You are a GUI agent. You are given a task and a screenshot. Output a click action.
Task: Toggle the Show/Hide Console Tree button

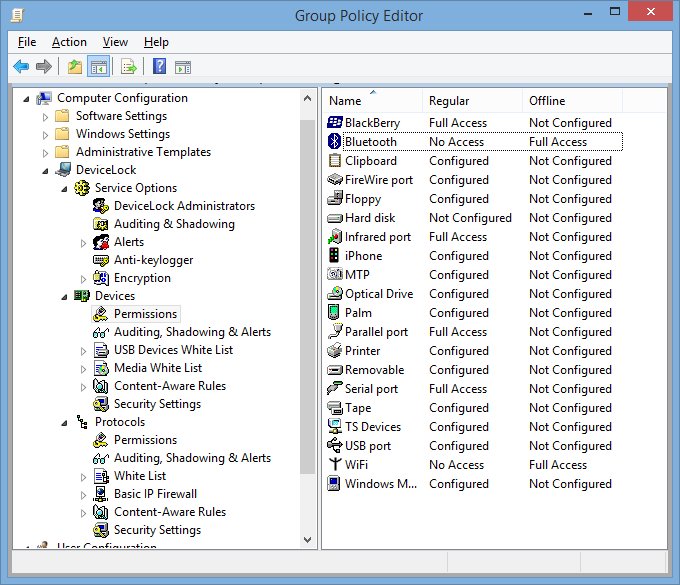click(x=98, y=67)
